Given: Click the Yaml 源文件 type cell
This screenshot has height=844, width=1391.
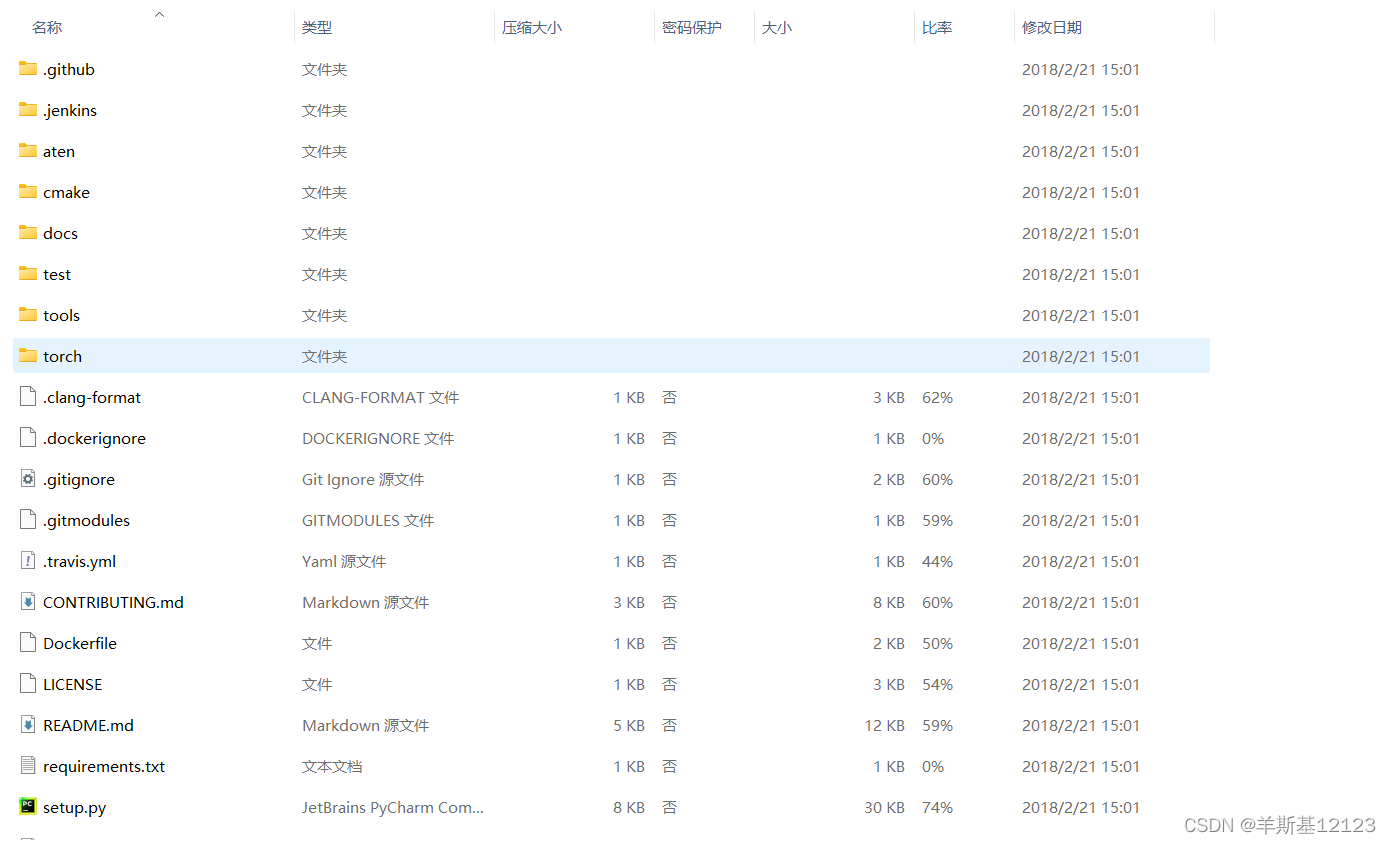Looking at the screenshot, I should point(344,561).
